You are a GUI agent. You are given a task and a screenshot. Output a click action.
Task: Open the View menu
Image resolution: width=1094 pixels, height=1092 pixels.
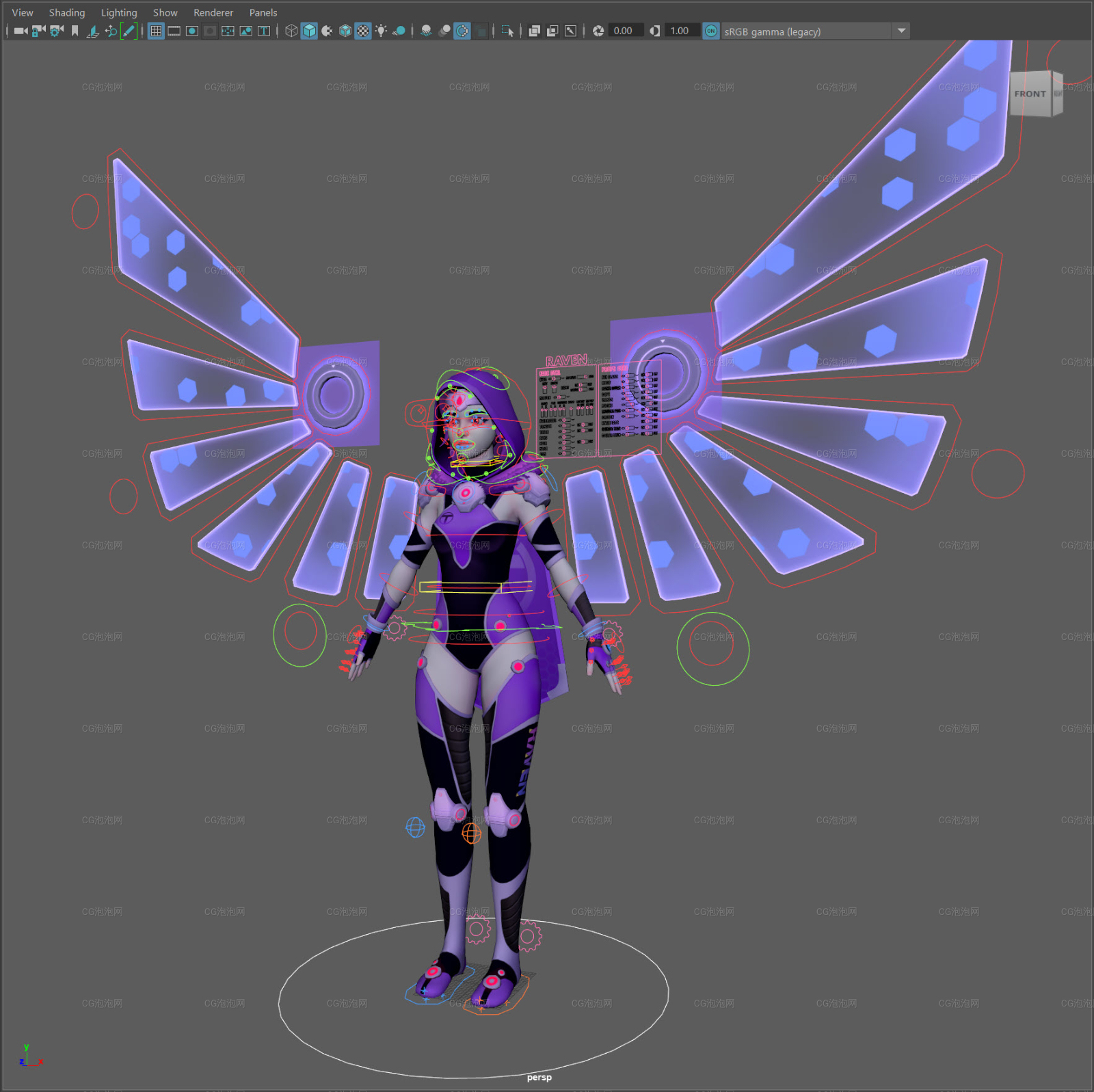(23, 12)
